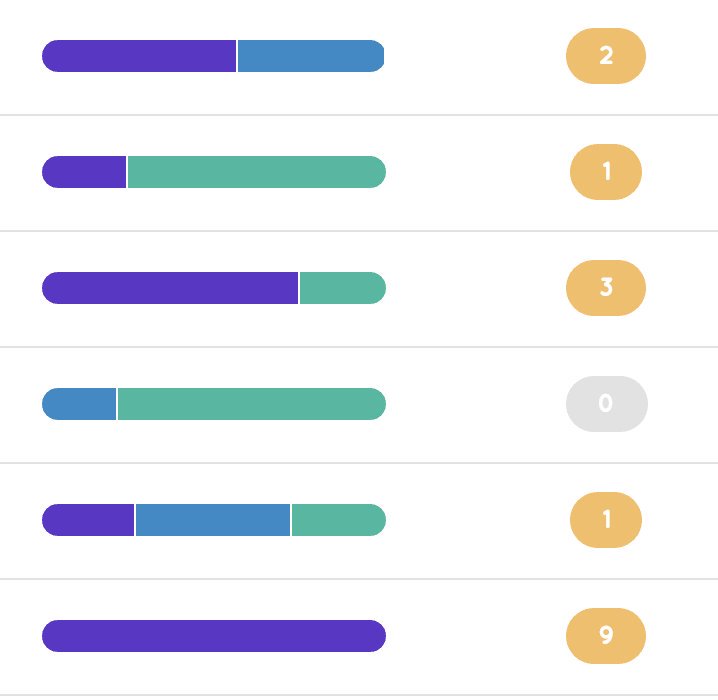Click the second row's badge showing 1

(606, 172)
